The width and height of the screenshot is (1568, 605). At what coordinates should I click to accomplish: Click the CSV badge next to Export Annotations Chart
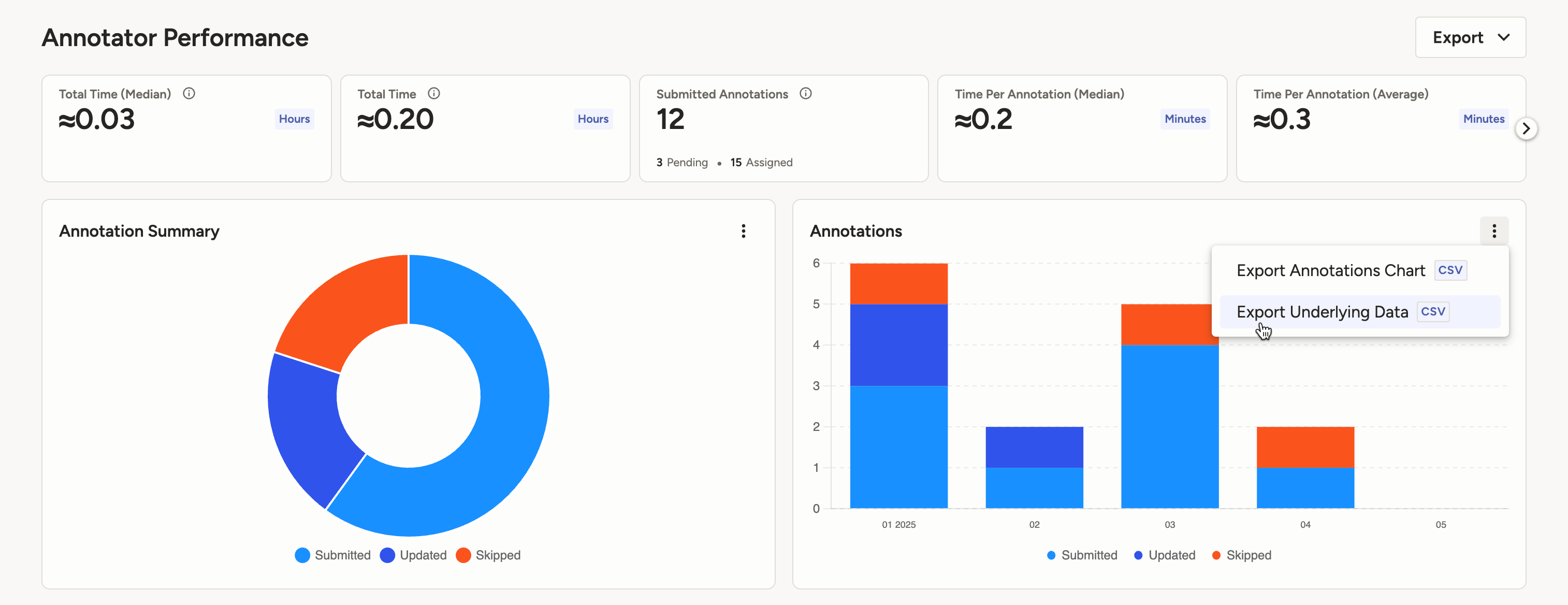click(x=1450, y=270)
